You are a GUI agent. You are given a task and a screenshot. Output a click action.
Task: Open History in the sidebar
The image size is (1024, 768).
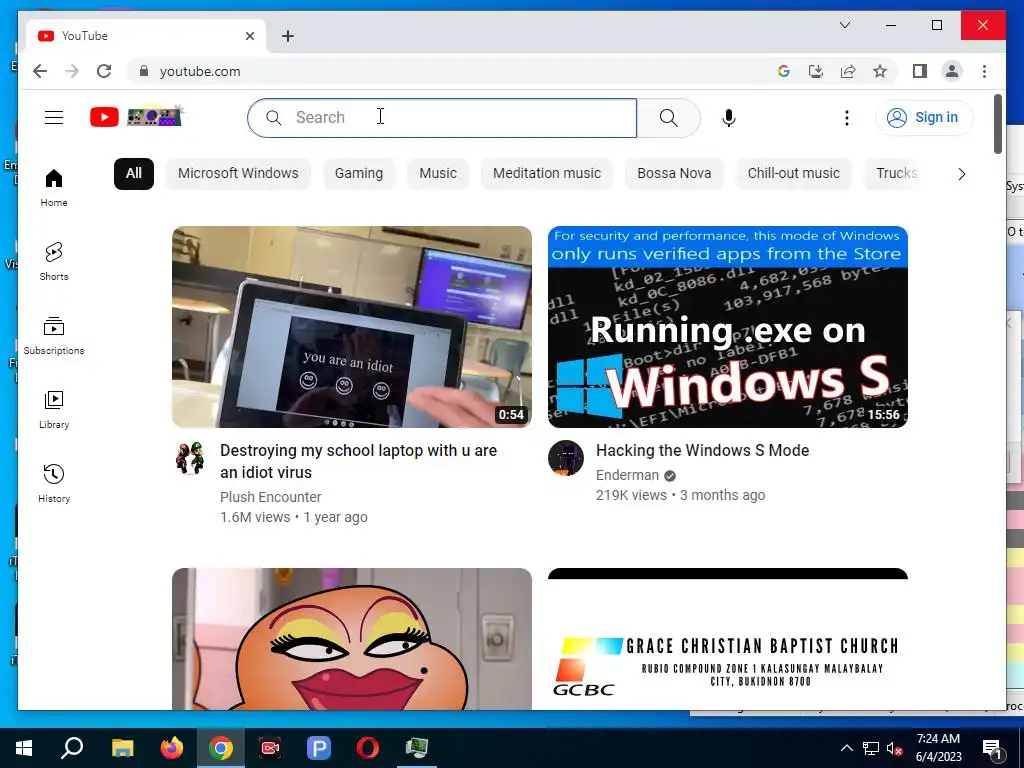[x=54, y=483]
